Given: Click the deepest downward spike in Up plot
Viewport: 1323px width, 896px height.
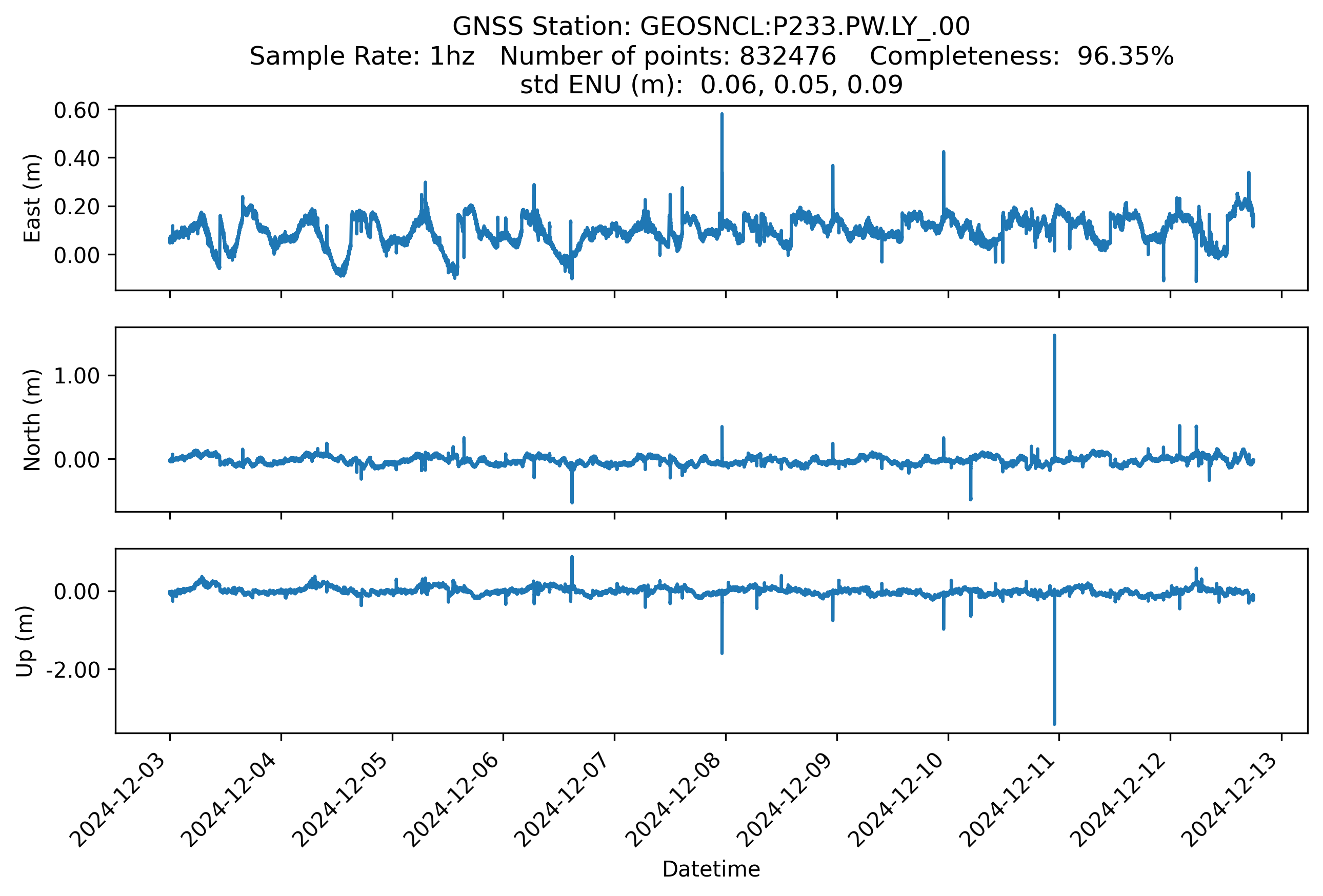Looking at the screenshot, I should 1054,722.
